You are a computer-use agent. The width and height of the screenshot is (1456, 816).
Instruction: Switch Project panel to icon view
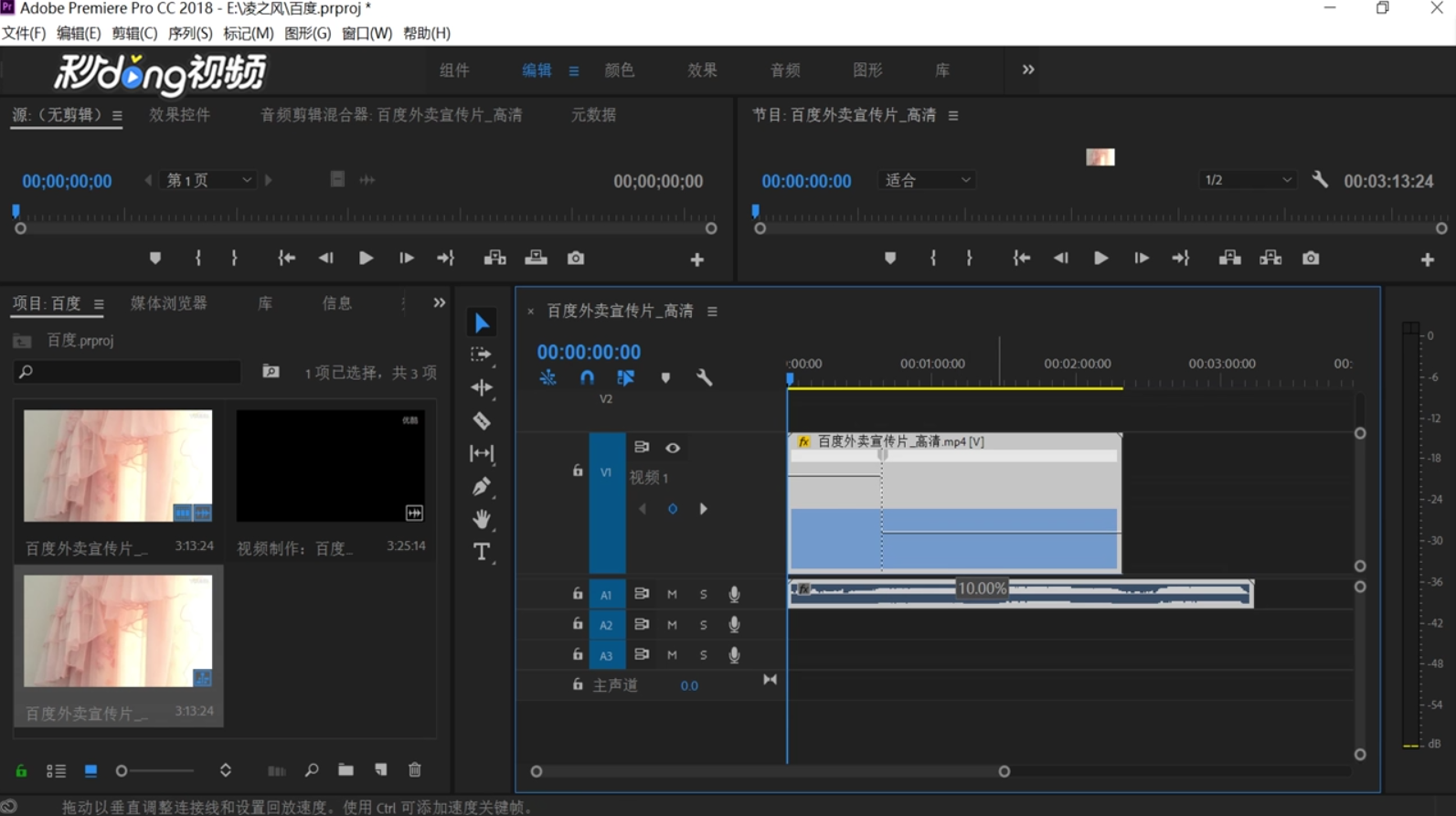[x=90, y=771]
